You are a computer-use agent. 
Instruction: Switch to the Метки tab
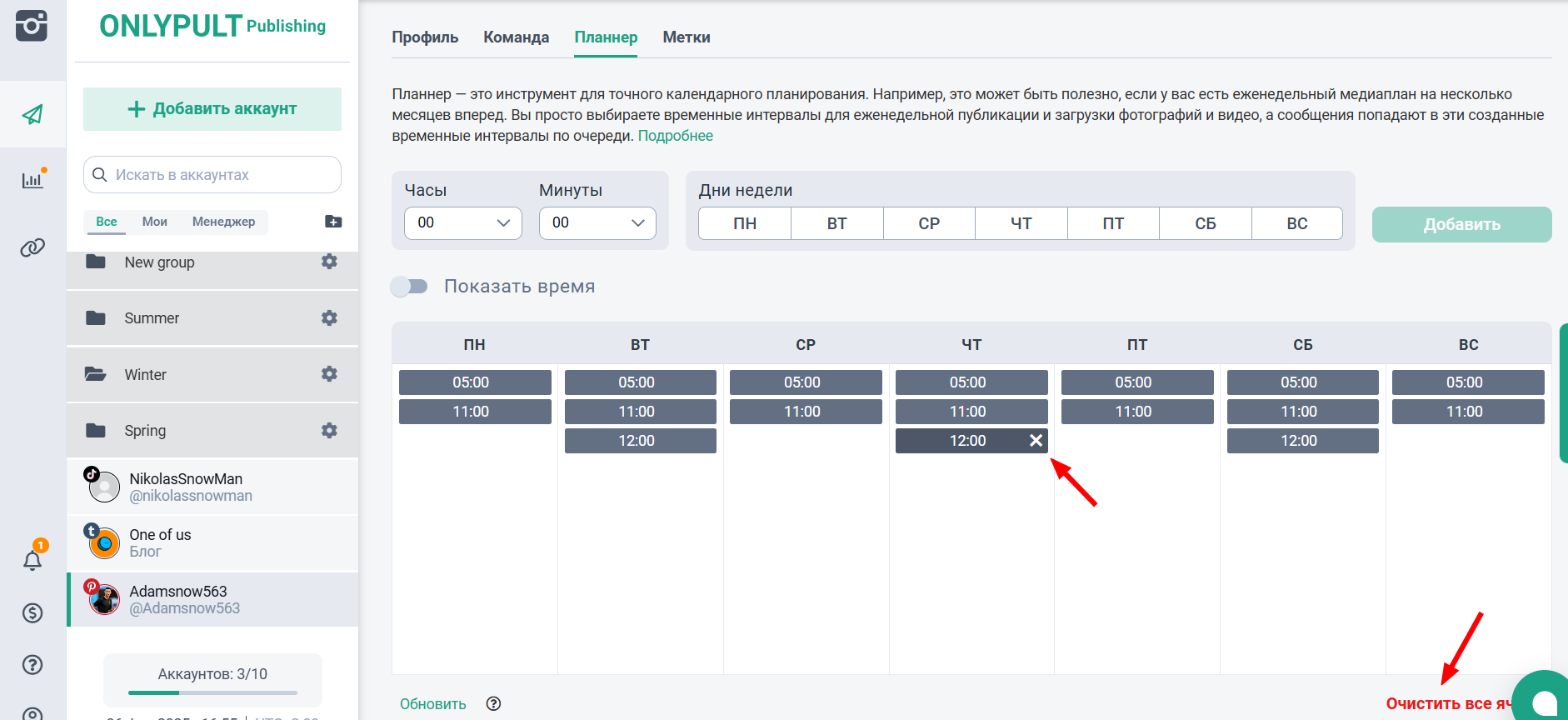687,37
